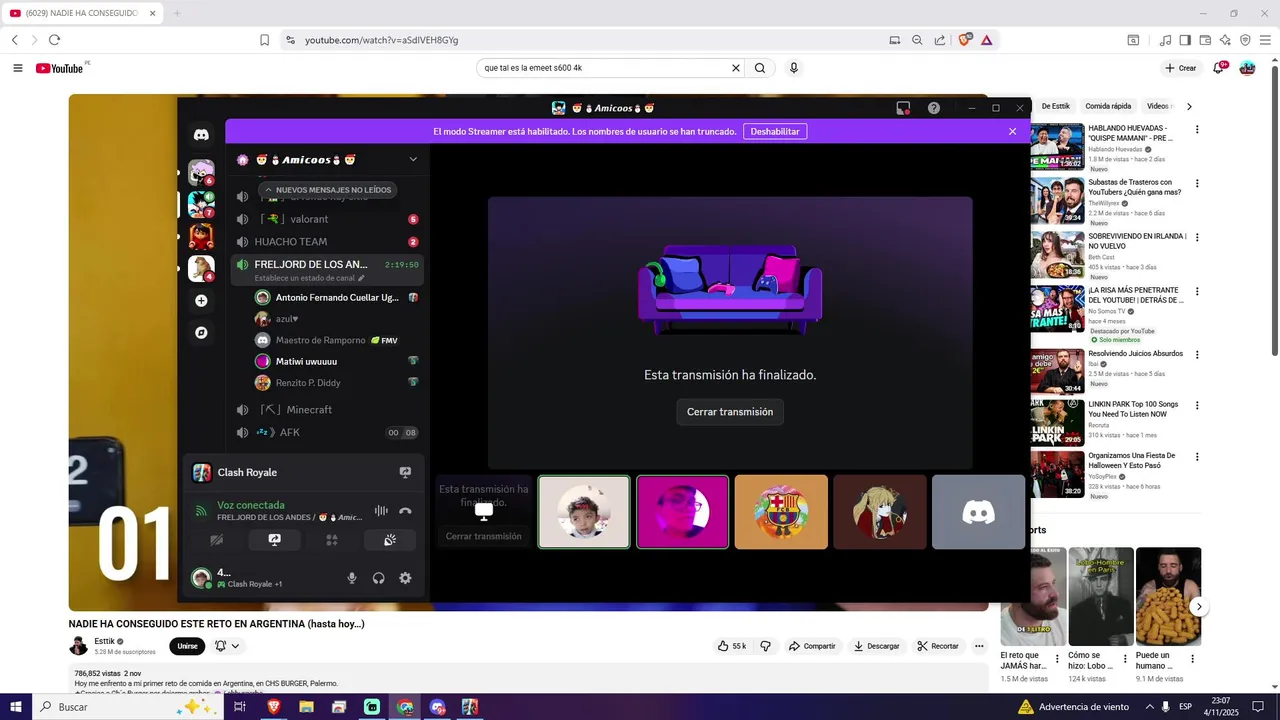This screenshot has width=1280, height=720.
Task: Join the Minecraft voice channel
Action: point(326,410)
